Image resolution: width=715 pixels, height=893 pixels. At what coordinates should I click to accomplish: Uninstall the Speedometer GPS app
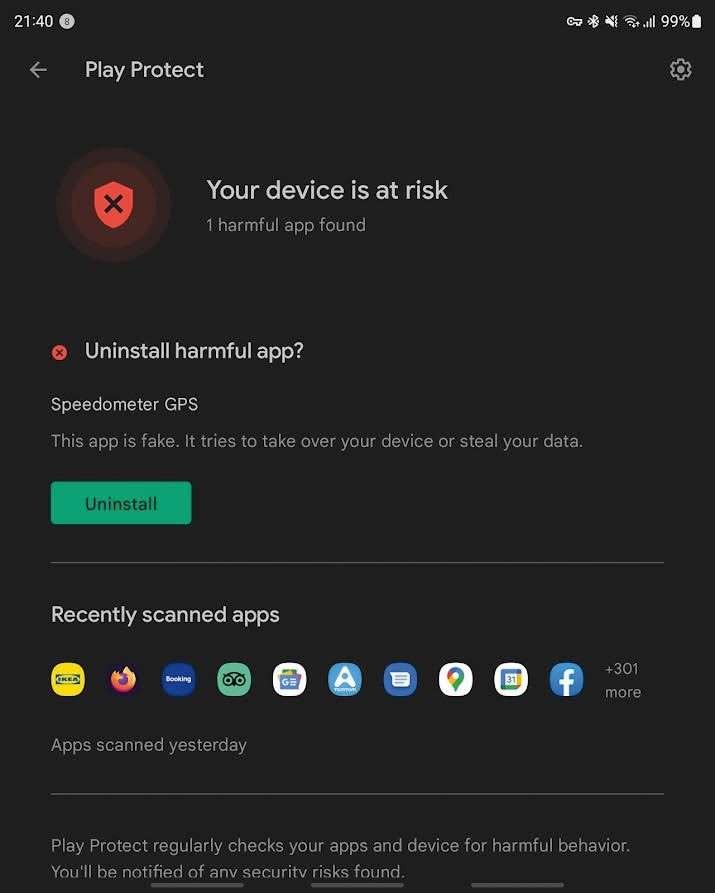121,503
